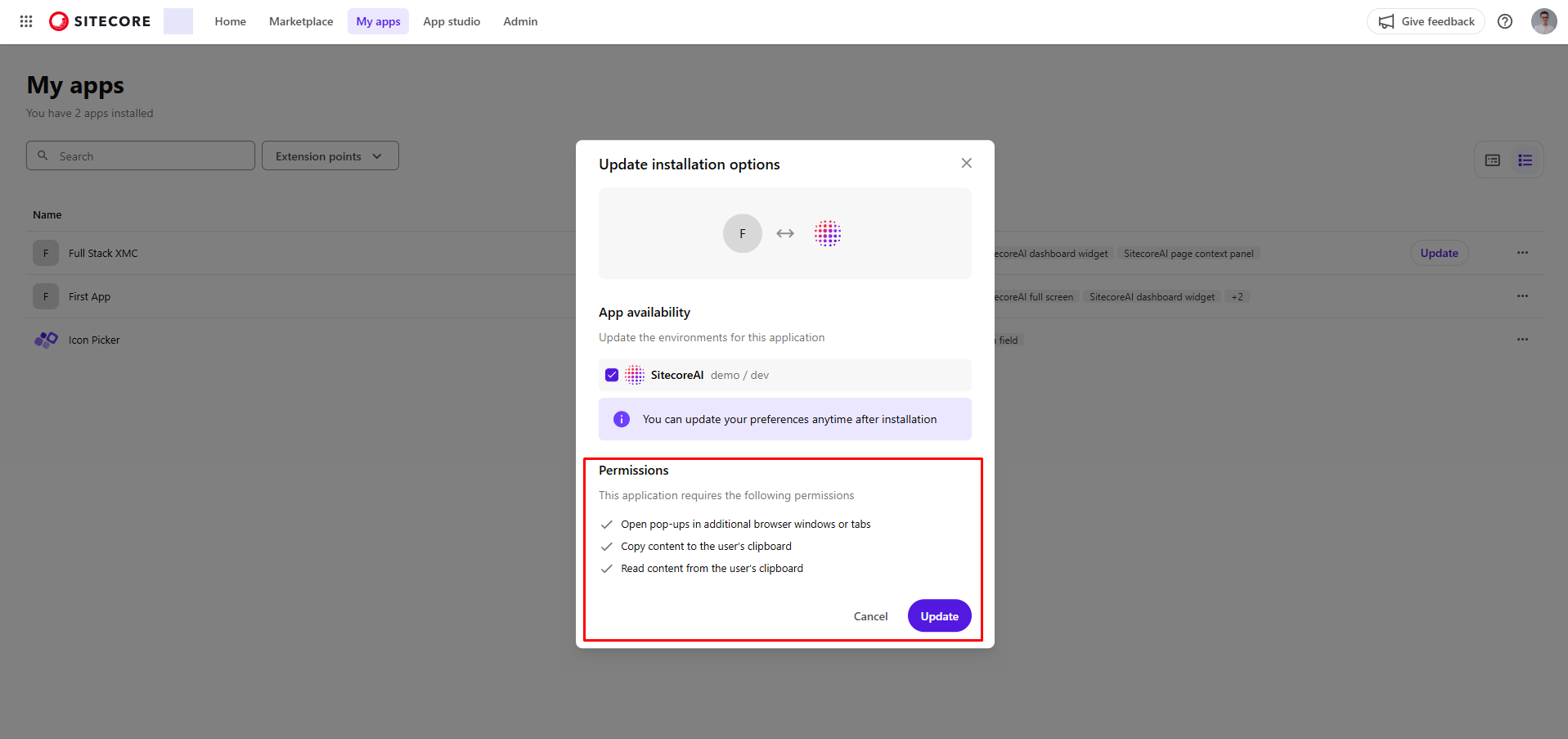Switch apps to list view icon

(x=1525, y=160)
